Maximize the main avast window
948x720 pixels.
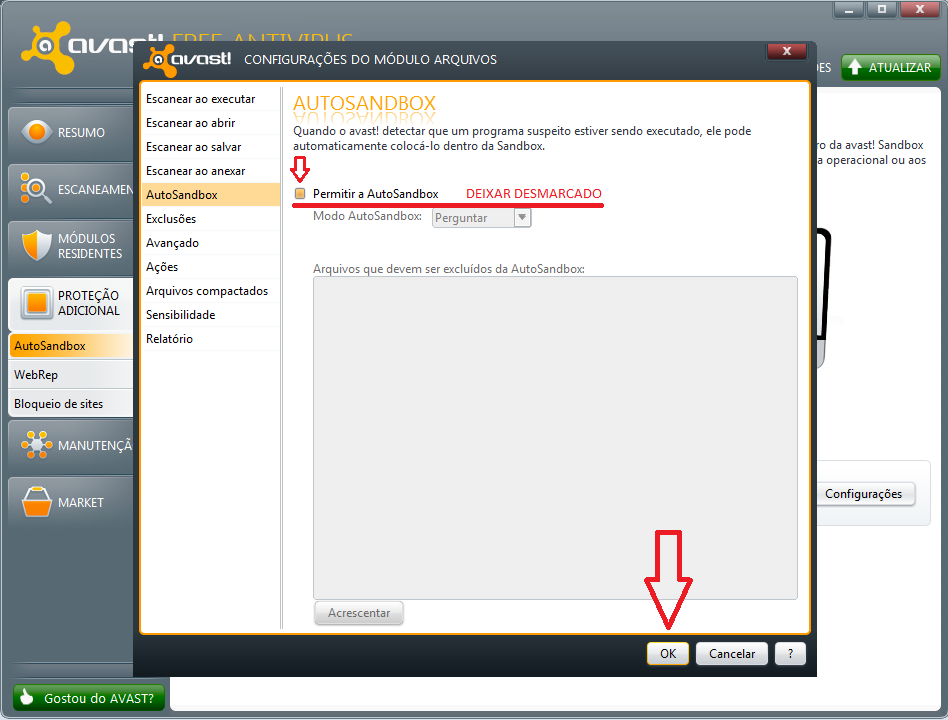pos(882,10)
